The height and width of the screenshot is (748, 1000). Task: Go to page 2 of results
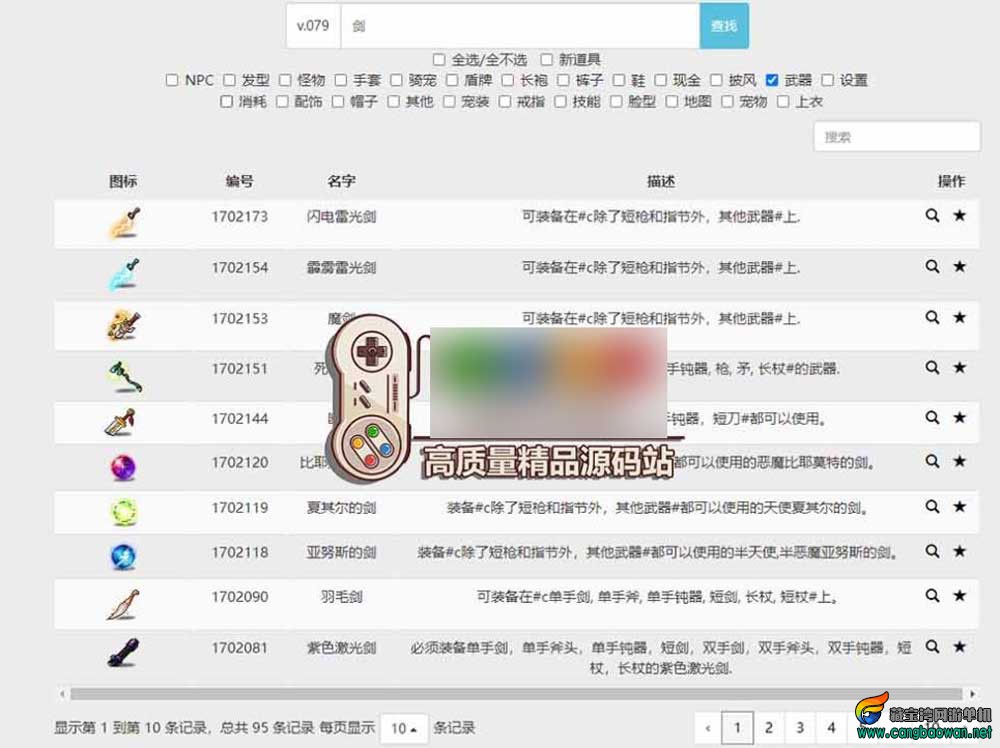pyautogui.click(x=768, y=728)
